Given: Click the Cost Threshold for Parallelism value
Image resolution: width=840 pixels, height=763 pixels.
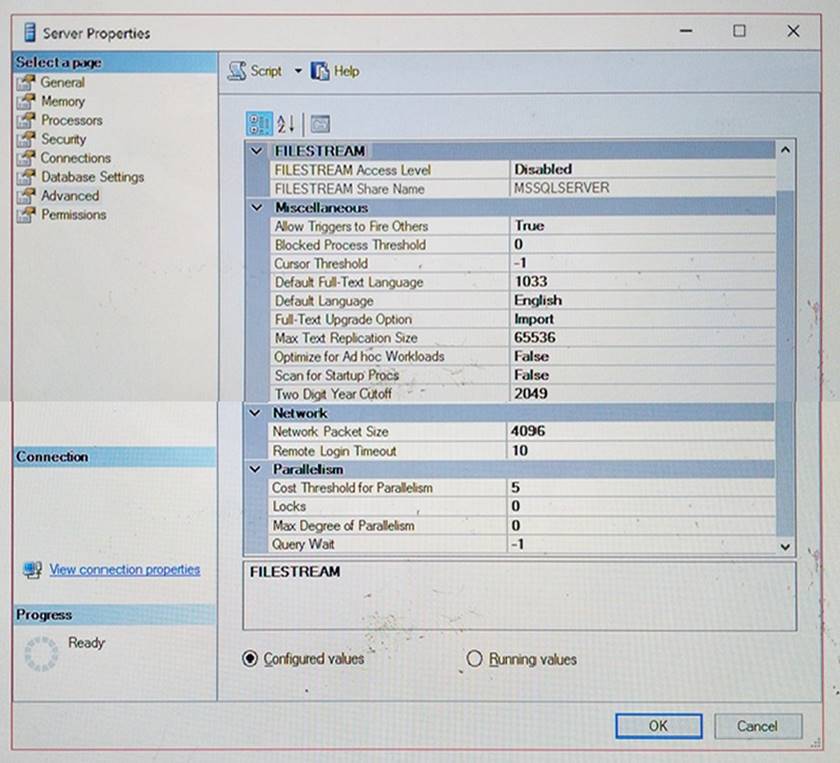Looking at the screenshot, I should (640, 488).
